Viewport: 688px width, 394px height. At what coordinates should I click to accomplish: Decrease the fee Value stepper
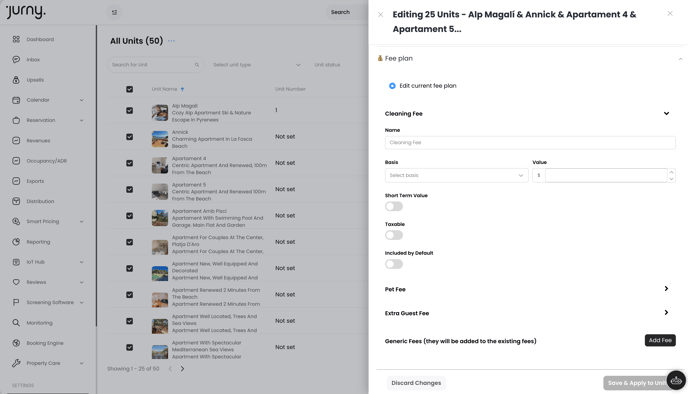[671, 179]
